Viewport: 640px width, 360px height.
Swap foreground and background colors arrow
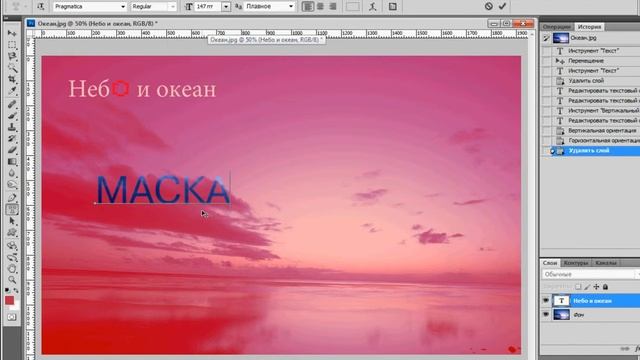pos(16,291)
